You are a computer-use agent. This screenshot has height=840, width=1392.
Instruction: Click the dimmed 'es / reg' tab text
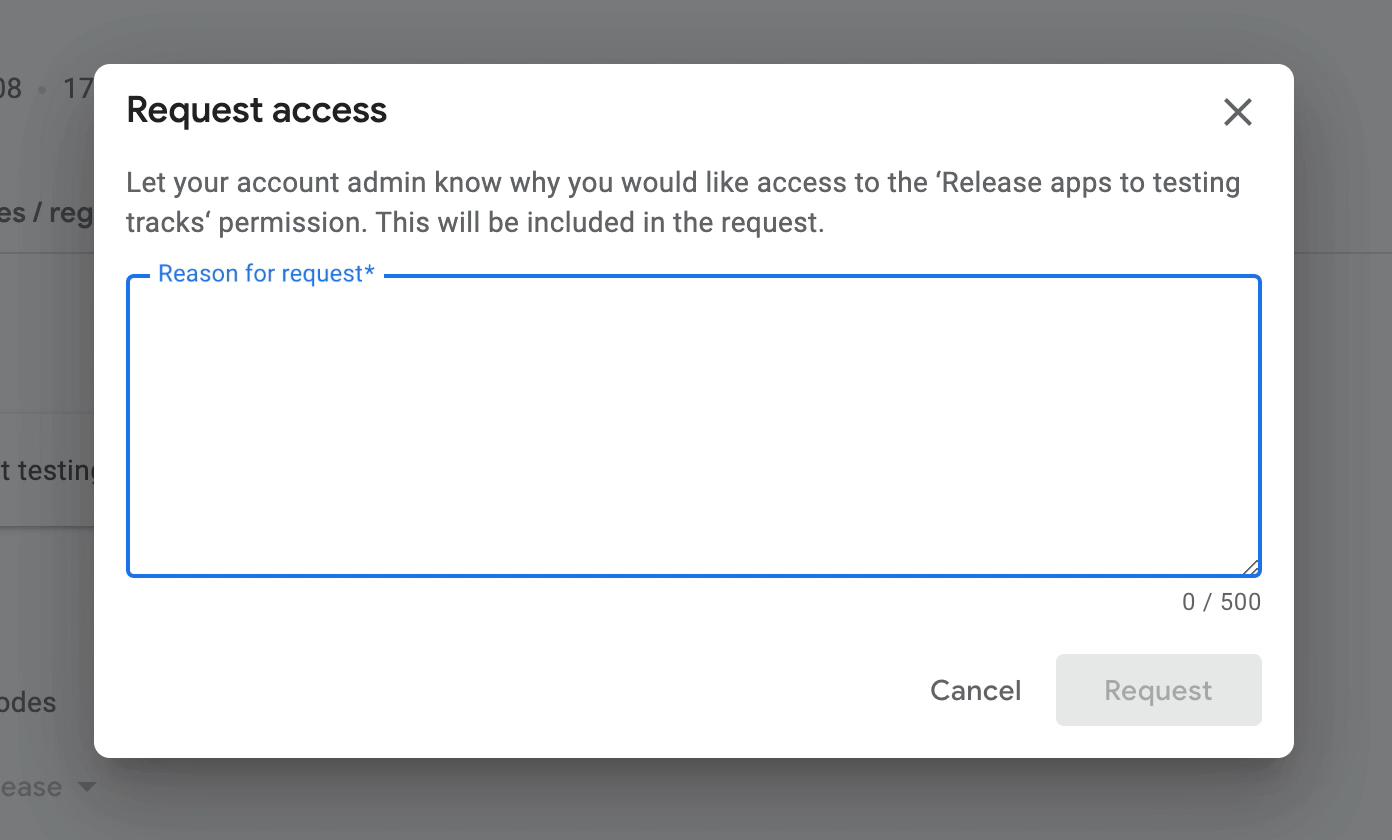click(x=47, y=214)
